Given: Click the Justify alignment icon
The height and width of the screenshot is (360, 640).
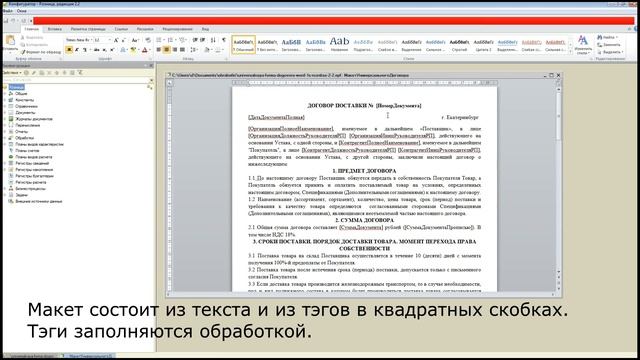Looking at the screenshot, I should coord(182,50).
